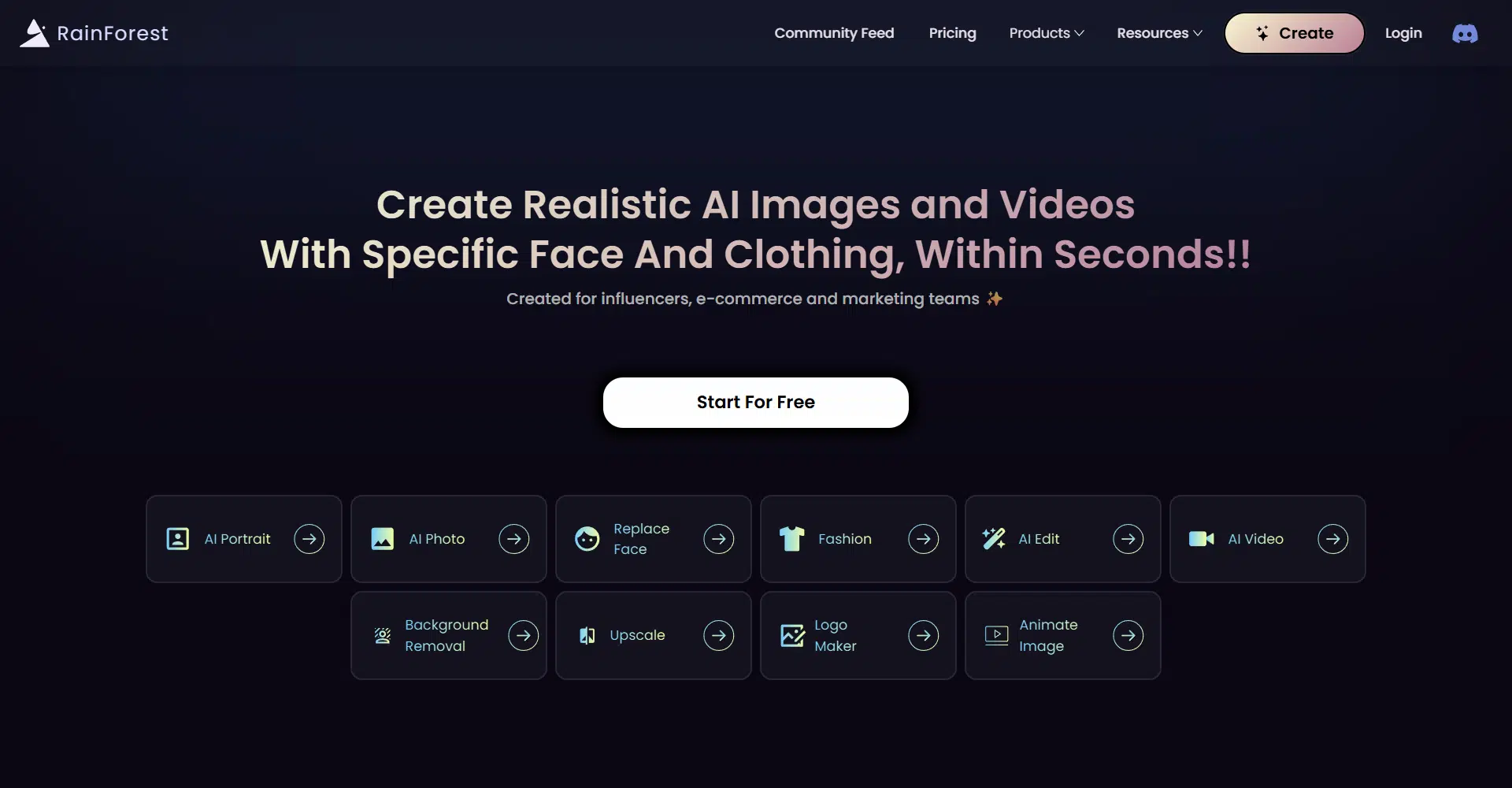Click the Animate Image play icon
1512x788 pixels.
click(996, 635)
